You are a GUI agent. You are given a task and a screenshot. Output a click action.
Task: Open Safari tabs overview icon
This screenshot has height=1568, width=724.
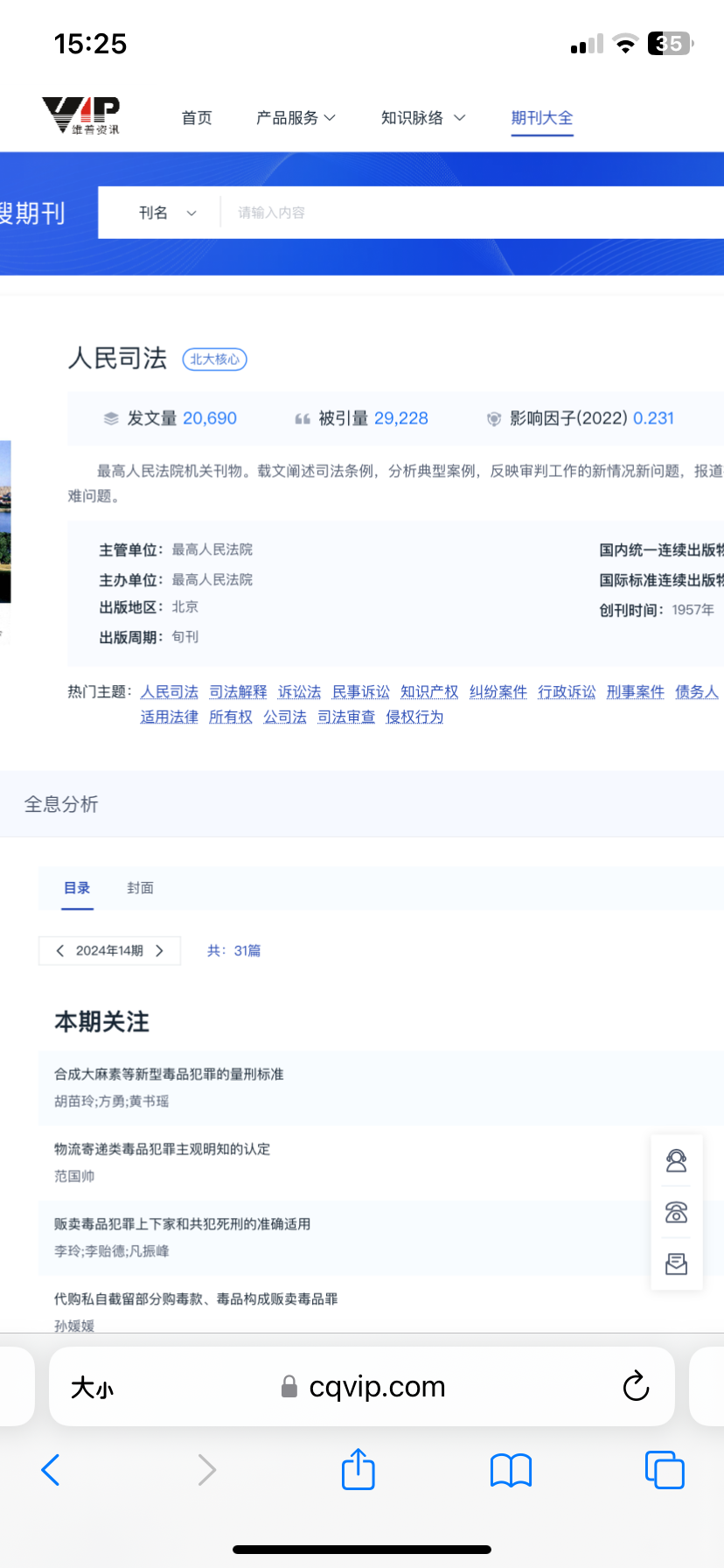[664, 1469]
